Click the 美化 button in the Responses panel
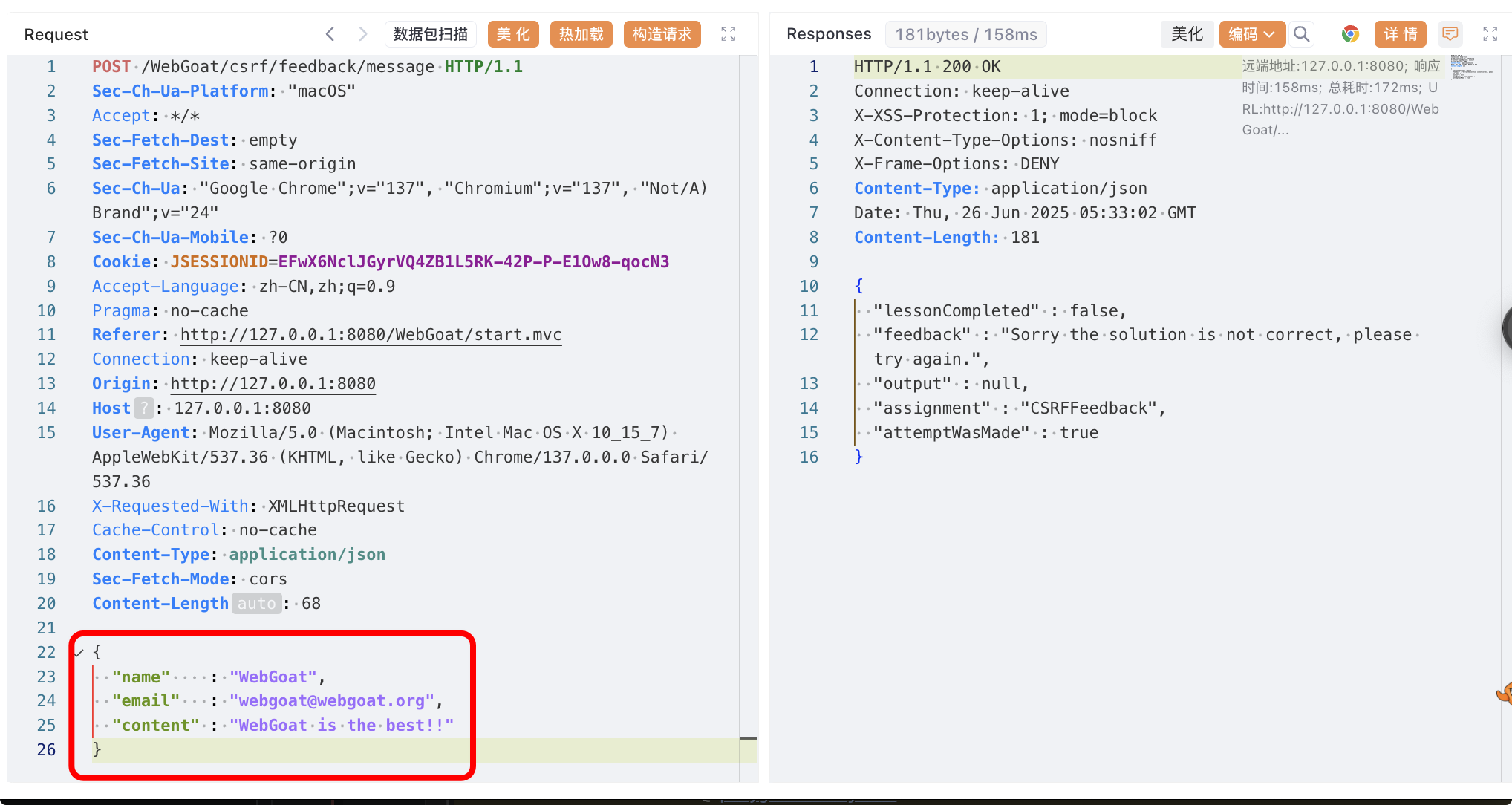1512x805 pixels. point(1187,34)
